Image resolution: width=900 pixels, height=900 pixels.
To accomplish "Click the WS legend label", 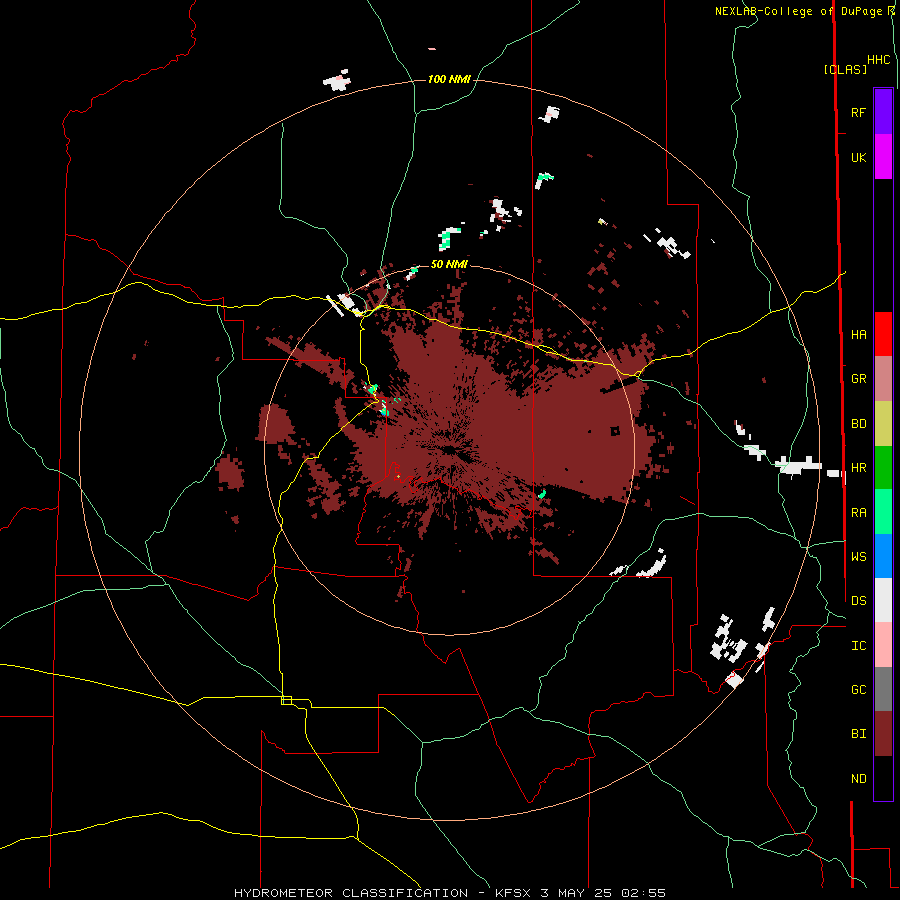I will (858, 557).
